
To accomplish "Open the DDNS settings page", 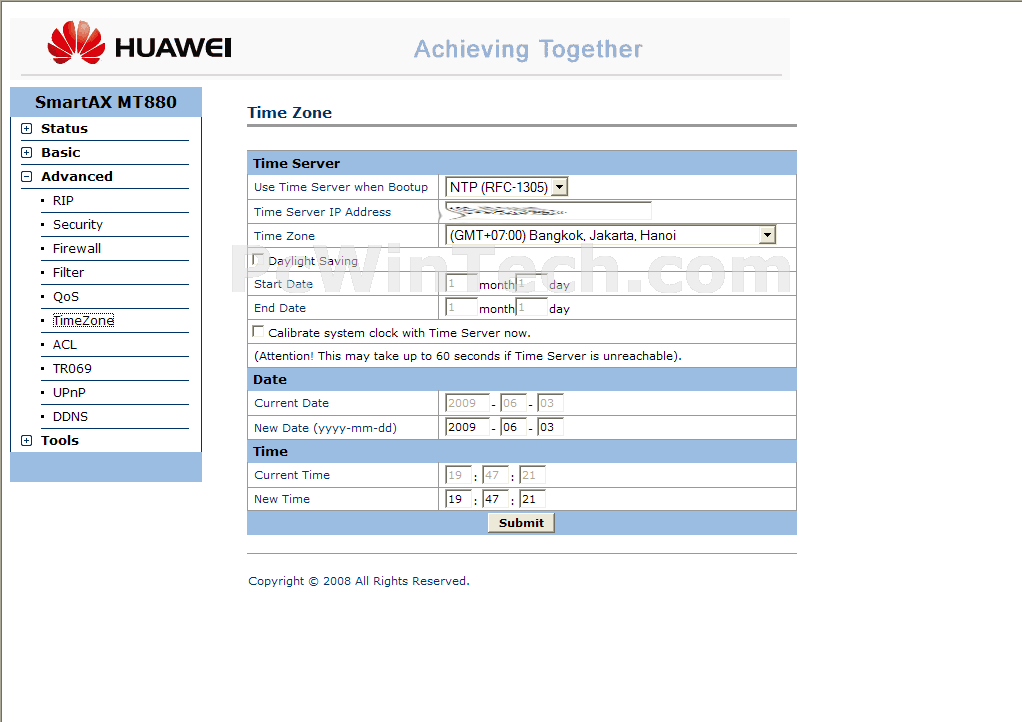I will (70, 417).
